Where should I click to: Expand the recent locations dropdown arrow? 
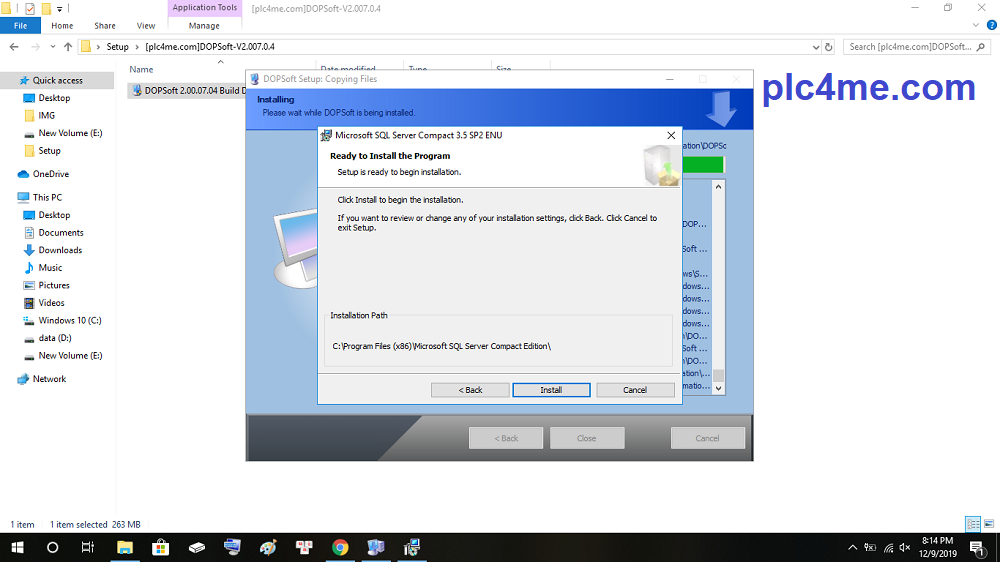53,47
